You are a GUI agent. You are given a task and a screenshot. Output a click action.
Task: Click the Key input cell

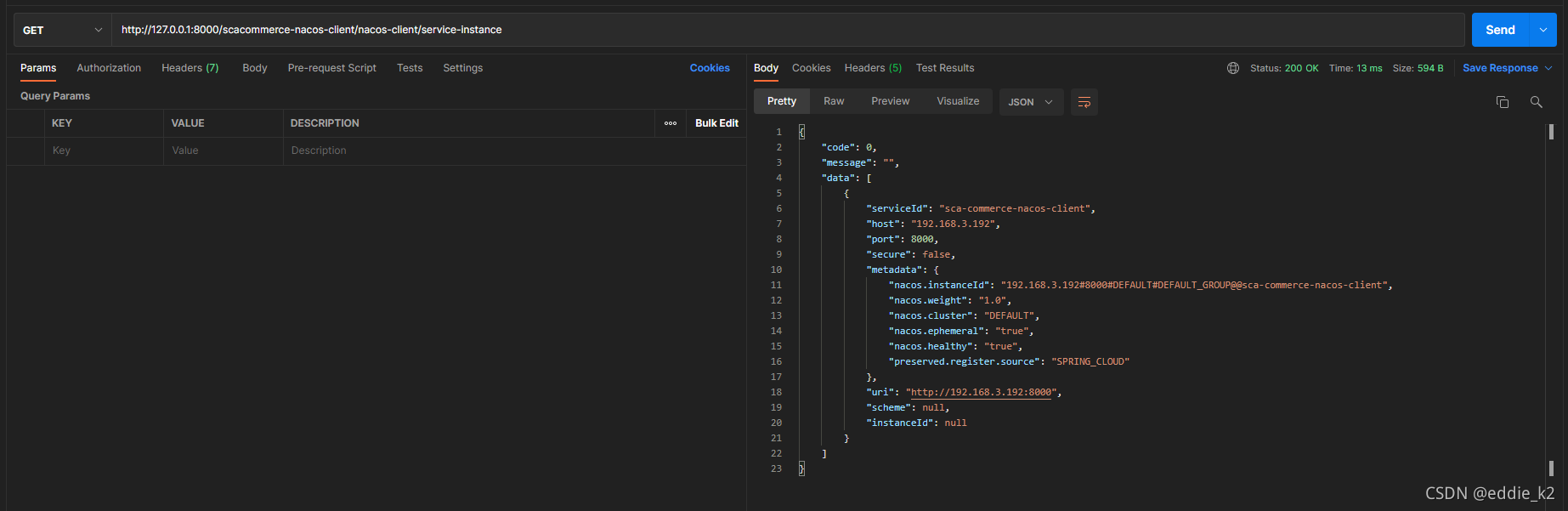[104, 150]
